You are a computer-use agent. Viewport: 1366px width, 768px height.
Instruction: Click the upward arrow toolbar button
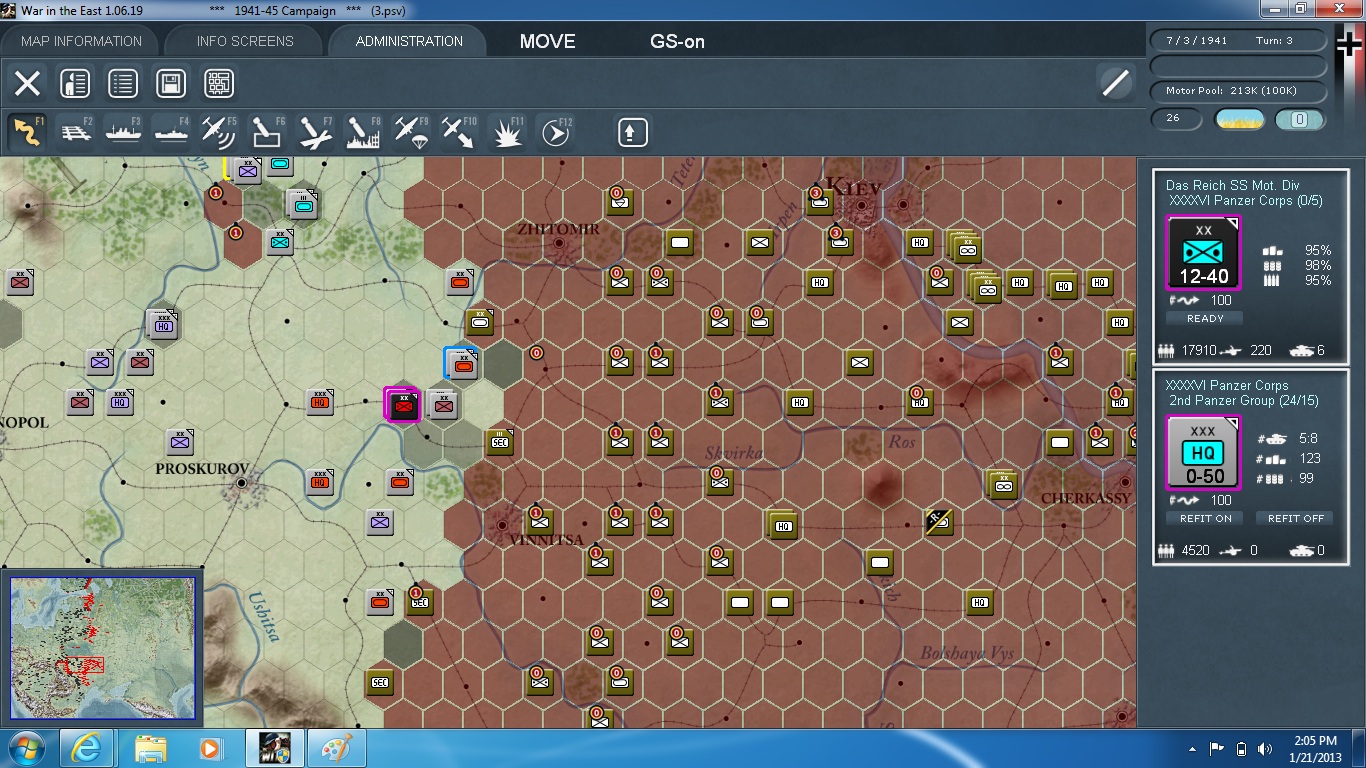633,132
